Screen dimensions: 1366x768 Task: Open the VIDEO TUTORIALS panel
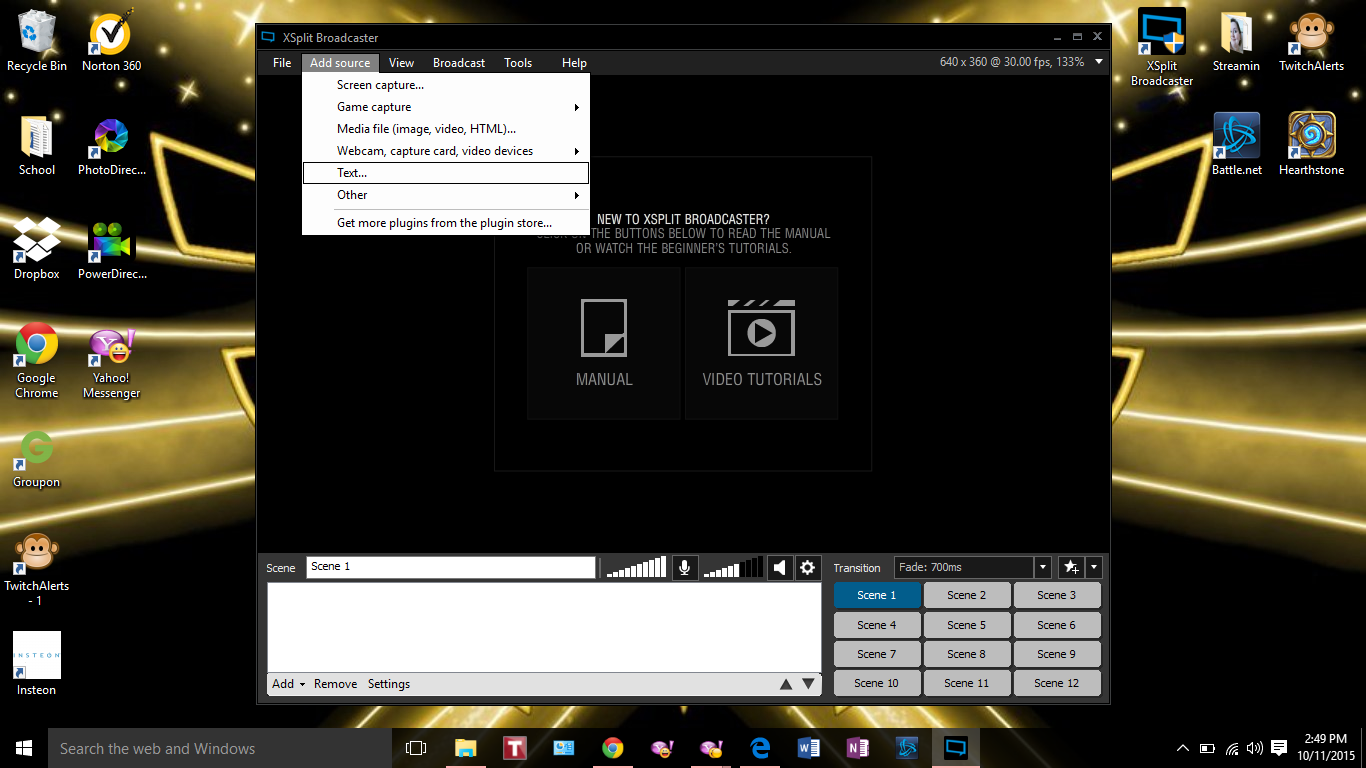[x=761, y=343]
